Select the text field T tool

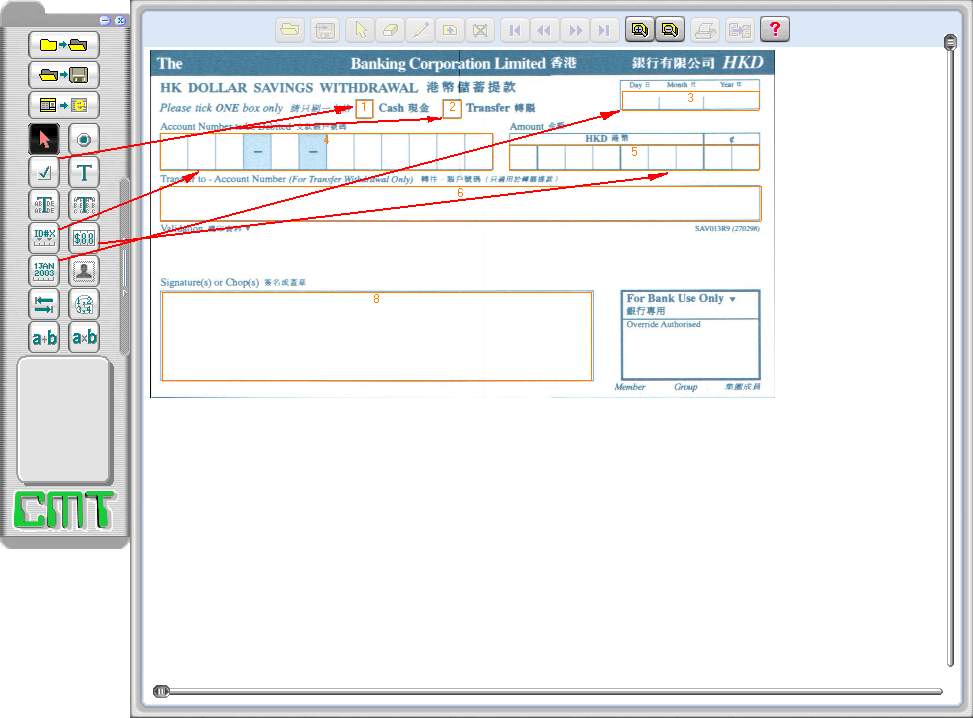click(x=84, y=173)
